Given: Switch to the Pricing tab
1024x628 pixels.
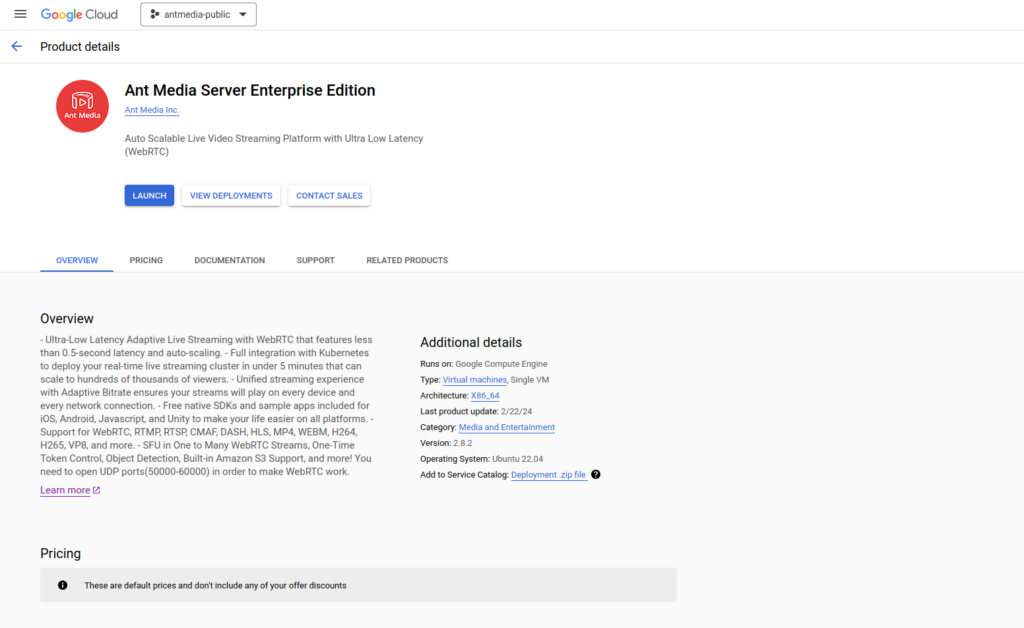Looking at the screenshot, I should tap(146, 260).
